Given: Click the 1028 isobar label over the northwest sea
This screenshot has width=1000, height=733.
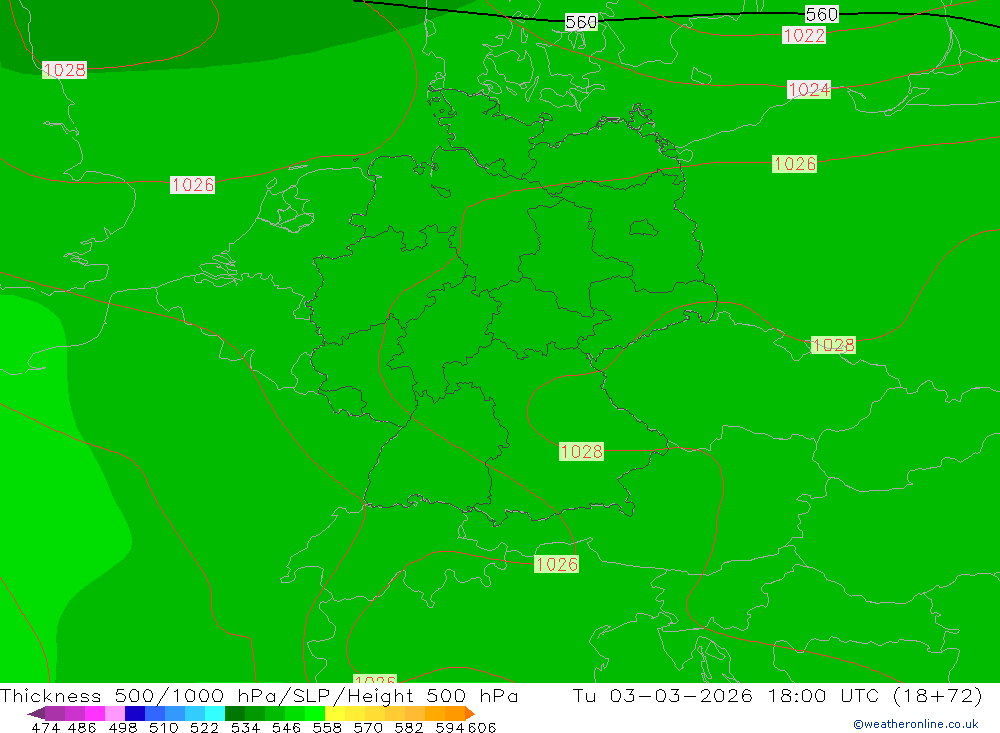Looking at the screenshot, I should coord(64,70).
